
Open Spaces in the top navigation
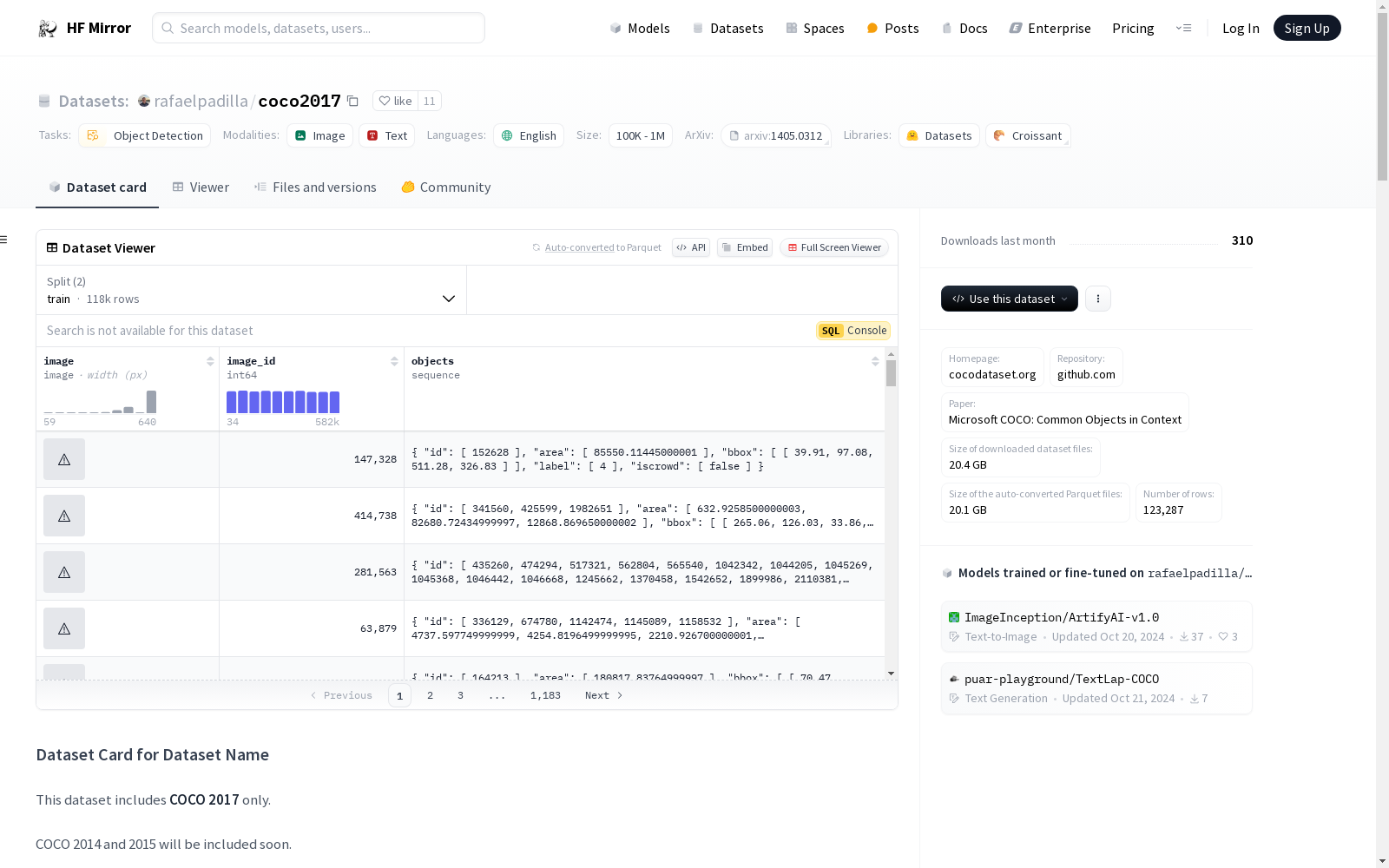click(x=815, y=29)
